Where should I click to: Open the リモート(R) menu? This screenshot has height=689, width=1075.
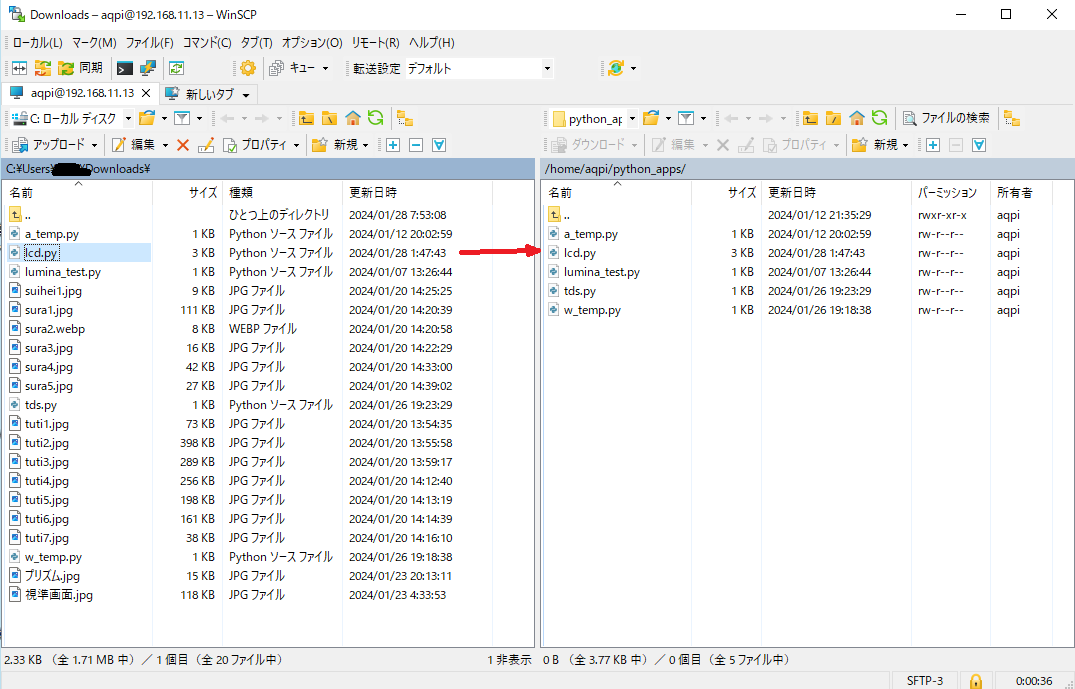(375, 43)
